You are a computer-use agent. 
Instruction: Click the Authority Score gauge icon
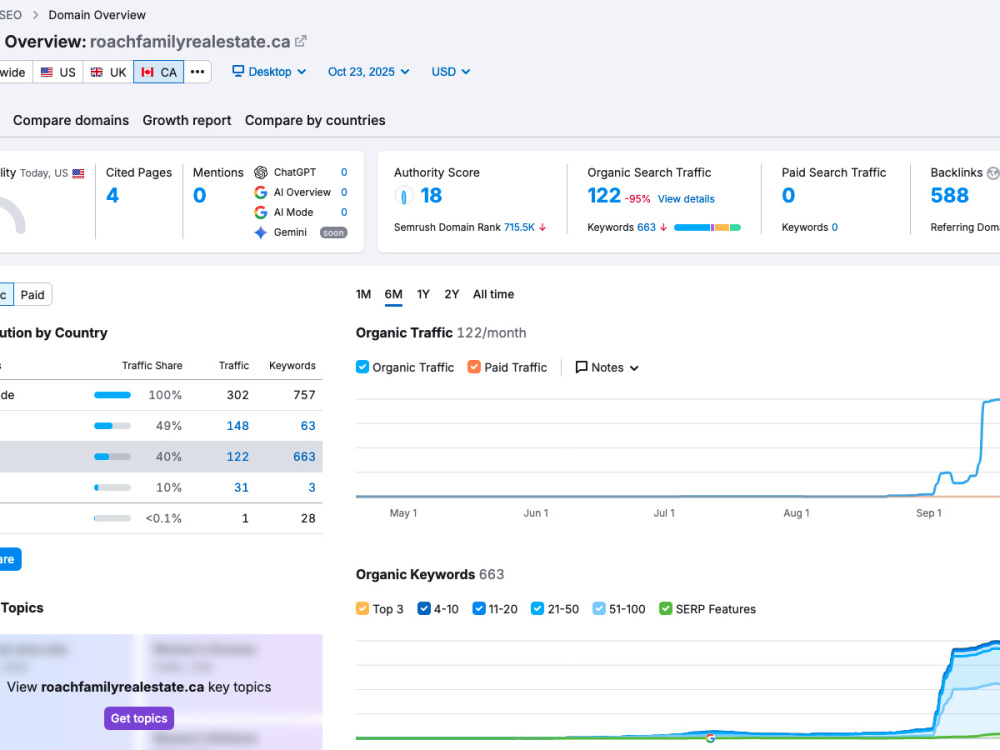click(404, 195)
